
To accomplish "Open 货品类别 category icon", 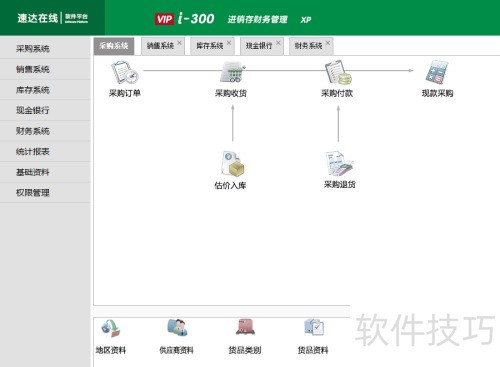I will 245,327.
